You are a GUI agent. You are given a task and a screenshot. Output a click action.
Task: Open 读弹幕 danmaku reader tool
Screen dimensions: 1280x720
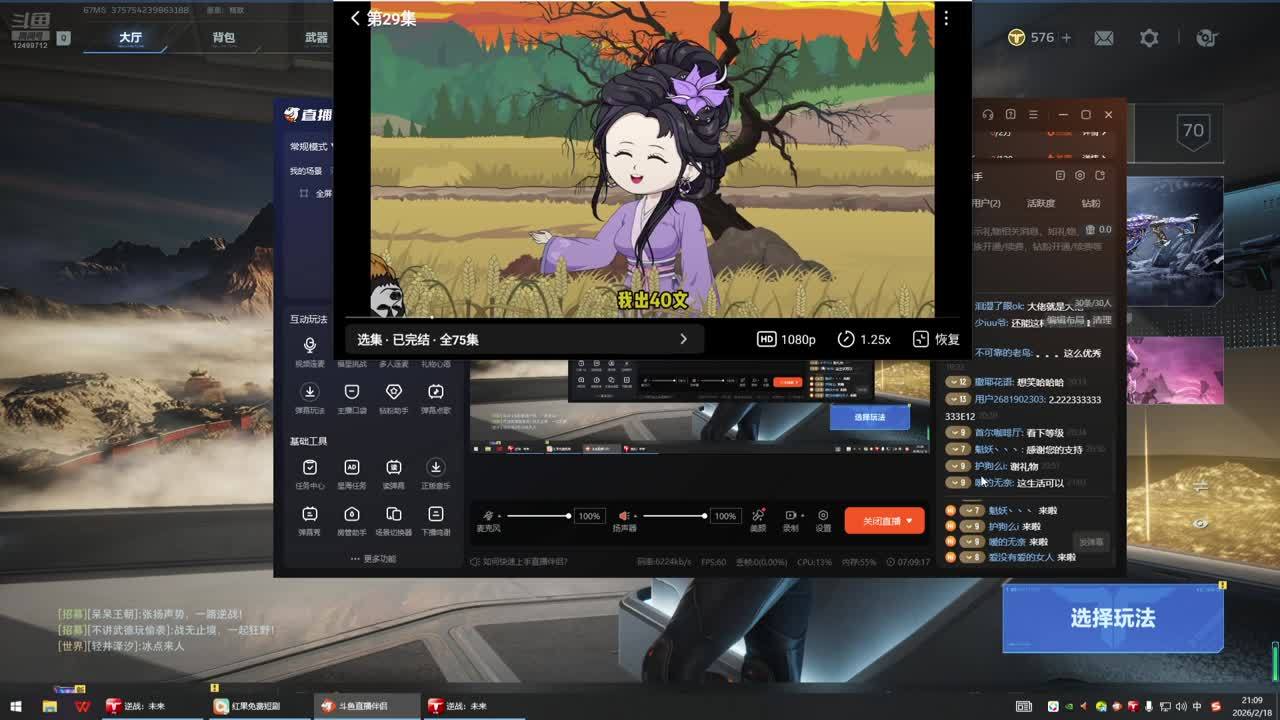tap(394, 473)
